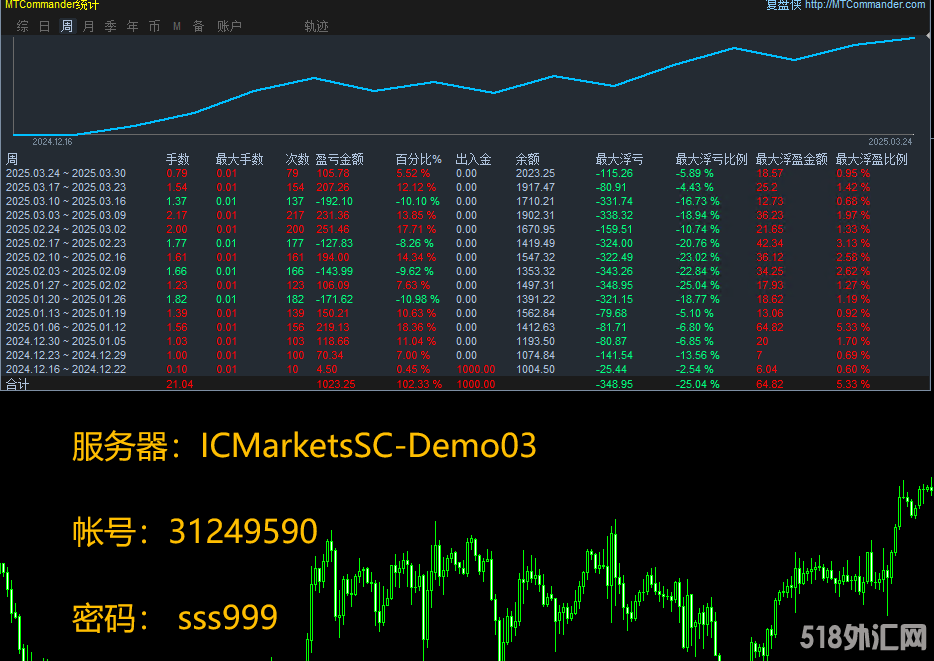Sort by the 百分比% column header
934x661 pixels.
click(x=419, y=159)
